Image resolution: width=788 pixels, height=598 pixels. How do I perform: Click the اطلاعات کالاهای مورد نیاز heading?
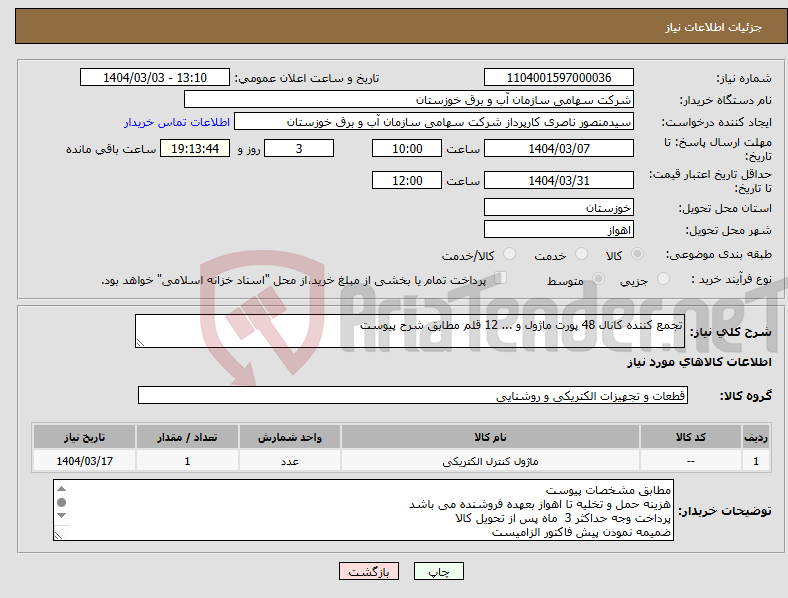tap(699, 362)
